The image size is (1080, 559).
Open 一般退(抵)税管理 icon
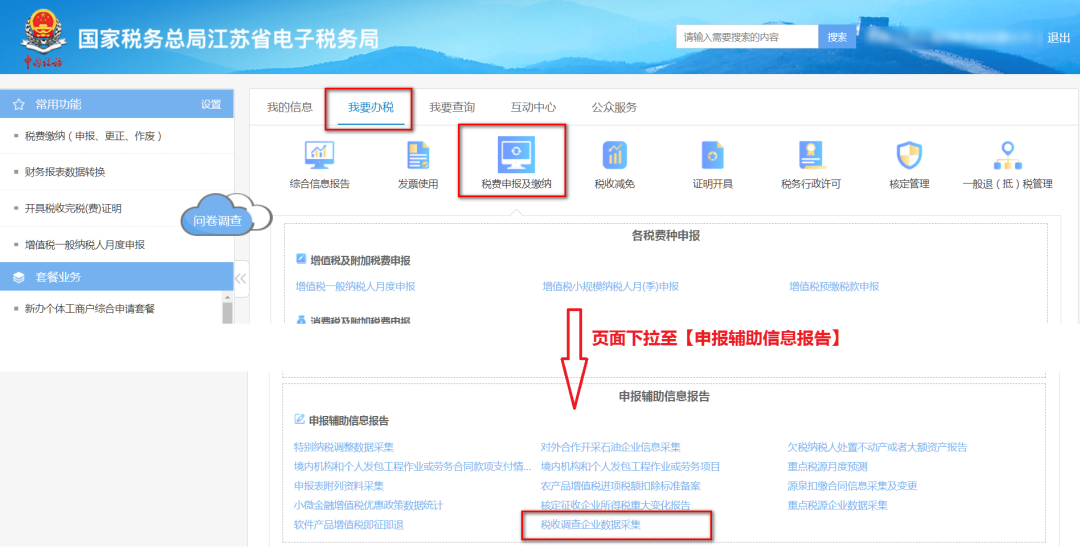click(1006, 156)
